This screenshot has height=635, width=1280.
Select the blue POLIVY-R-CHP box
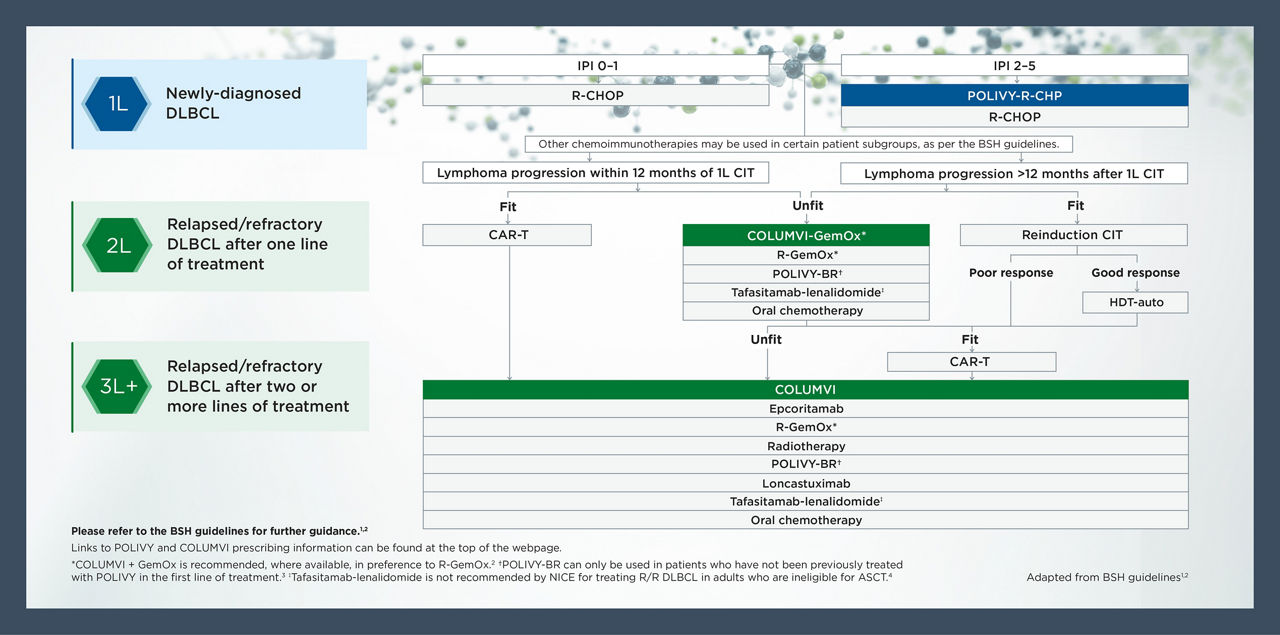1014,95
